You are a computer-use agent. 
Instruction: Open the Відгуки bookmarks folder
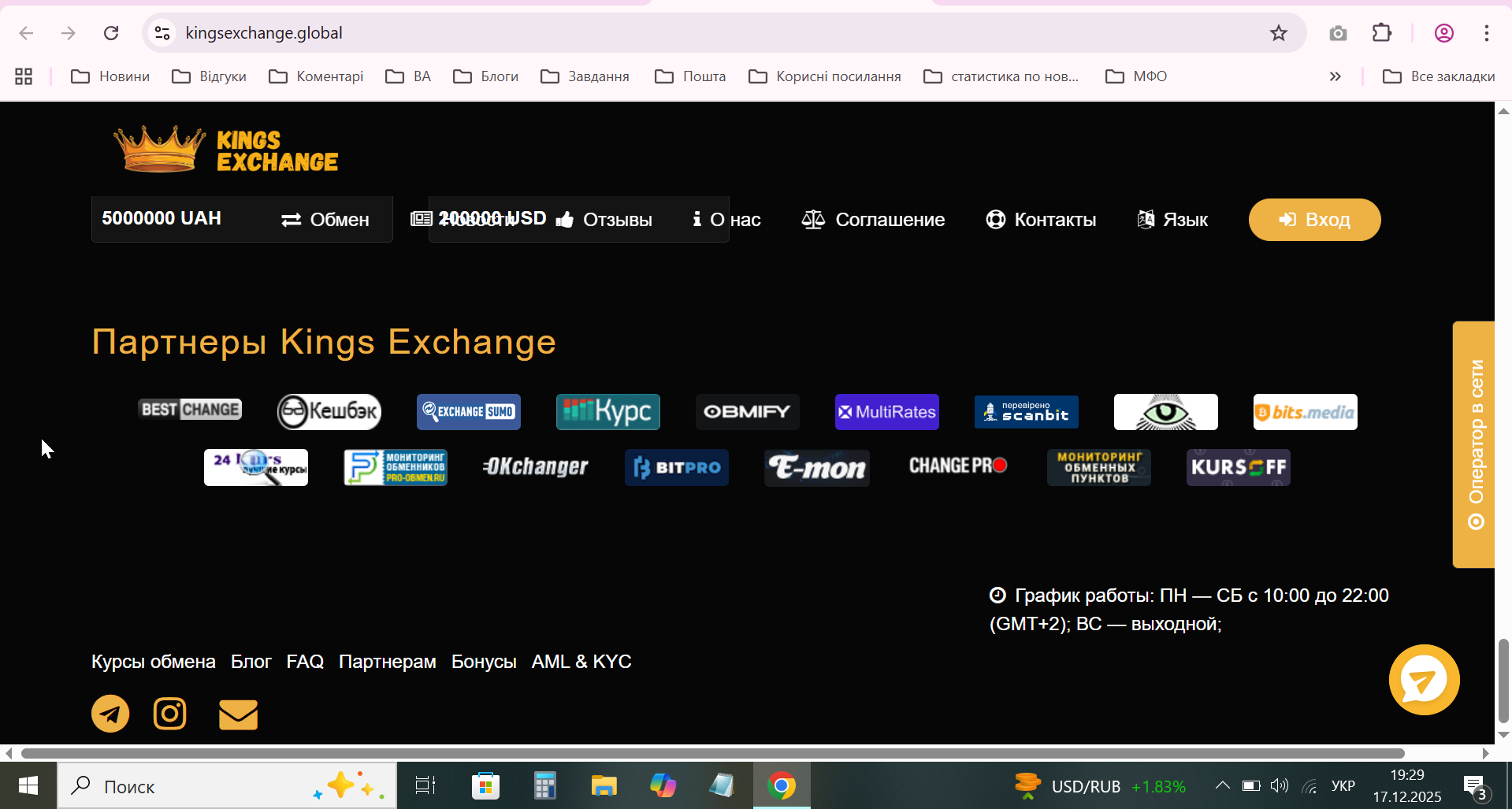(x=210, y=76)
